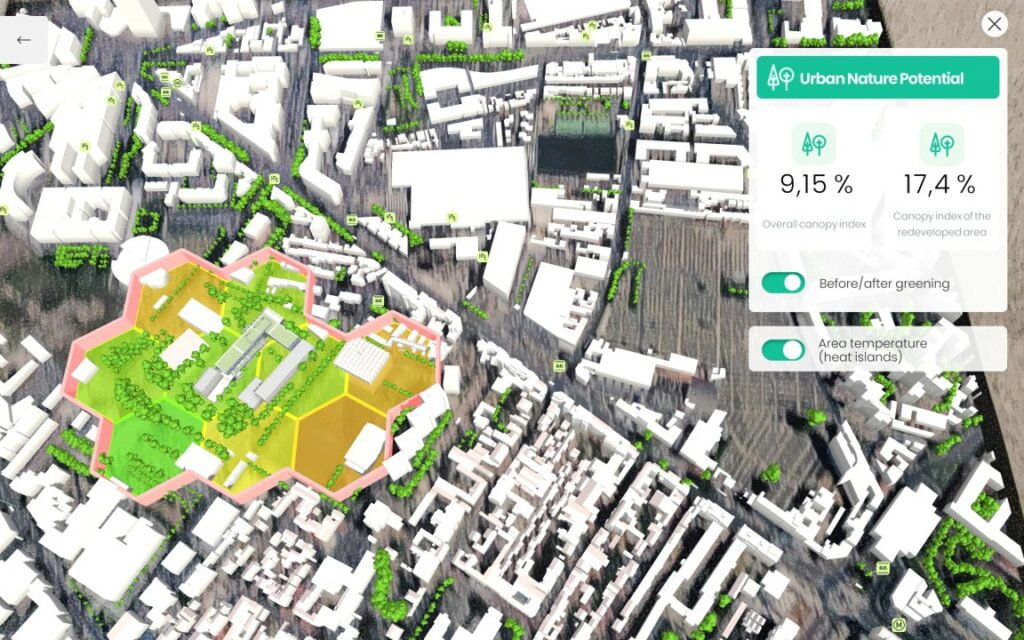This screenshot has width=1024, height=640.
Task: Close the Urban Nature Potential panel
Action: [x=994, y=24]
